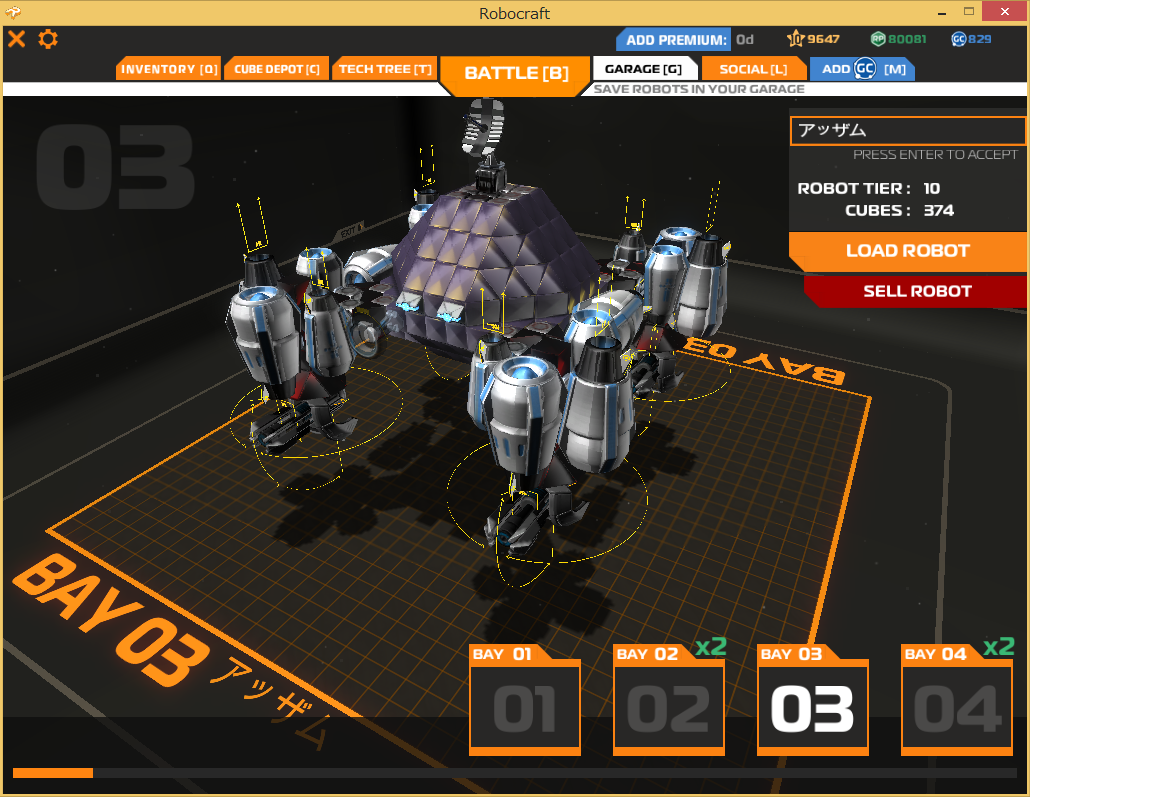1152x797 pixels.
Task: Click LOAD ROBOT button
Action: (x=907, y=251)
